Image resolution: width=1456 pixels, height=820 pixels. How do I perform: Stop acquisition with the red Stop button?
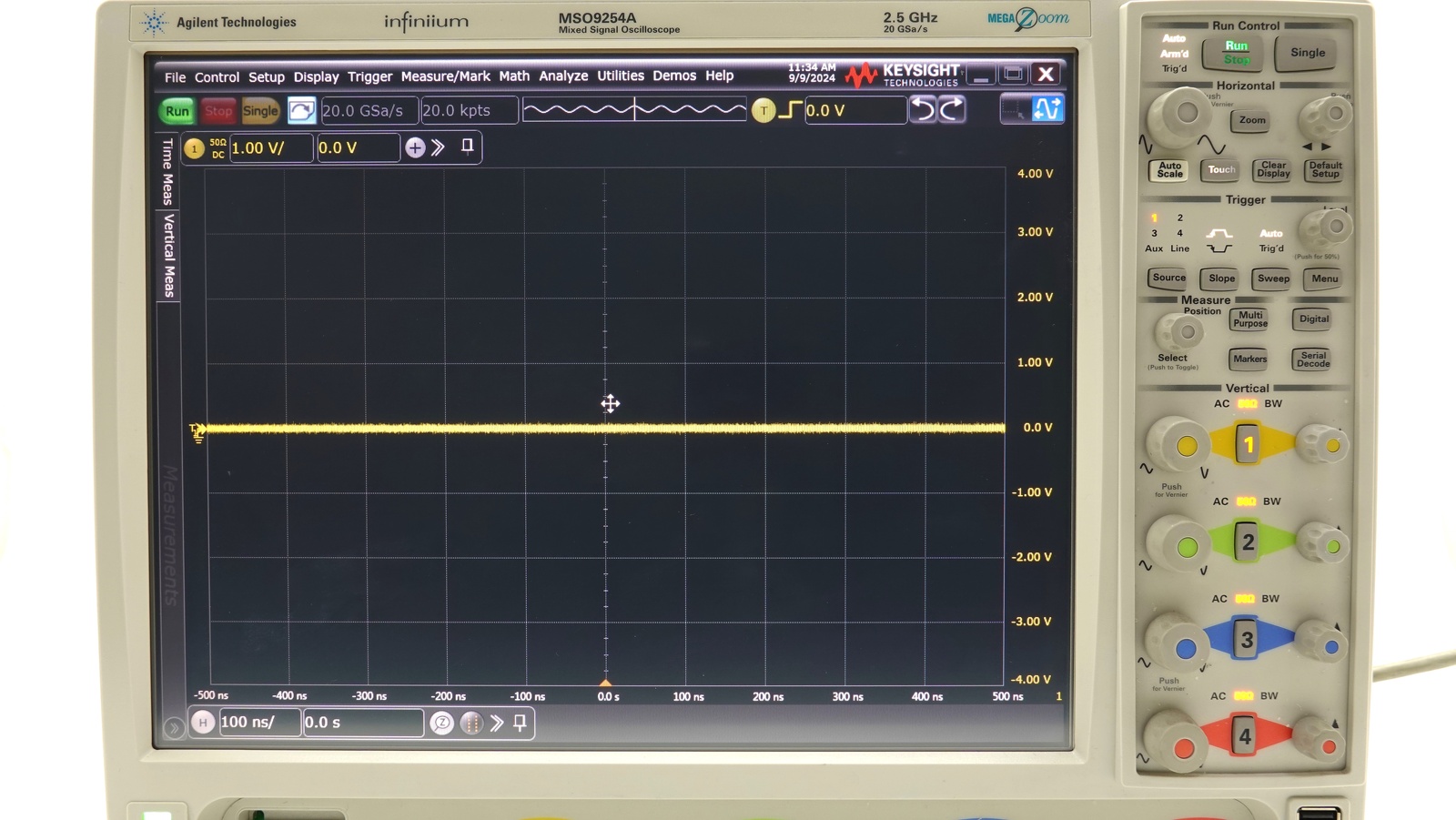click(x=217, y=111)
